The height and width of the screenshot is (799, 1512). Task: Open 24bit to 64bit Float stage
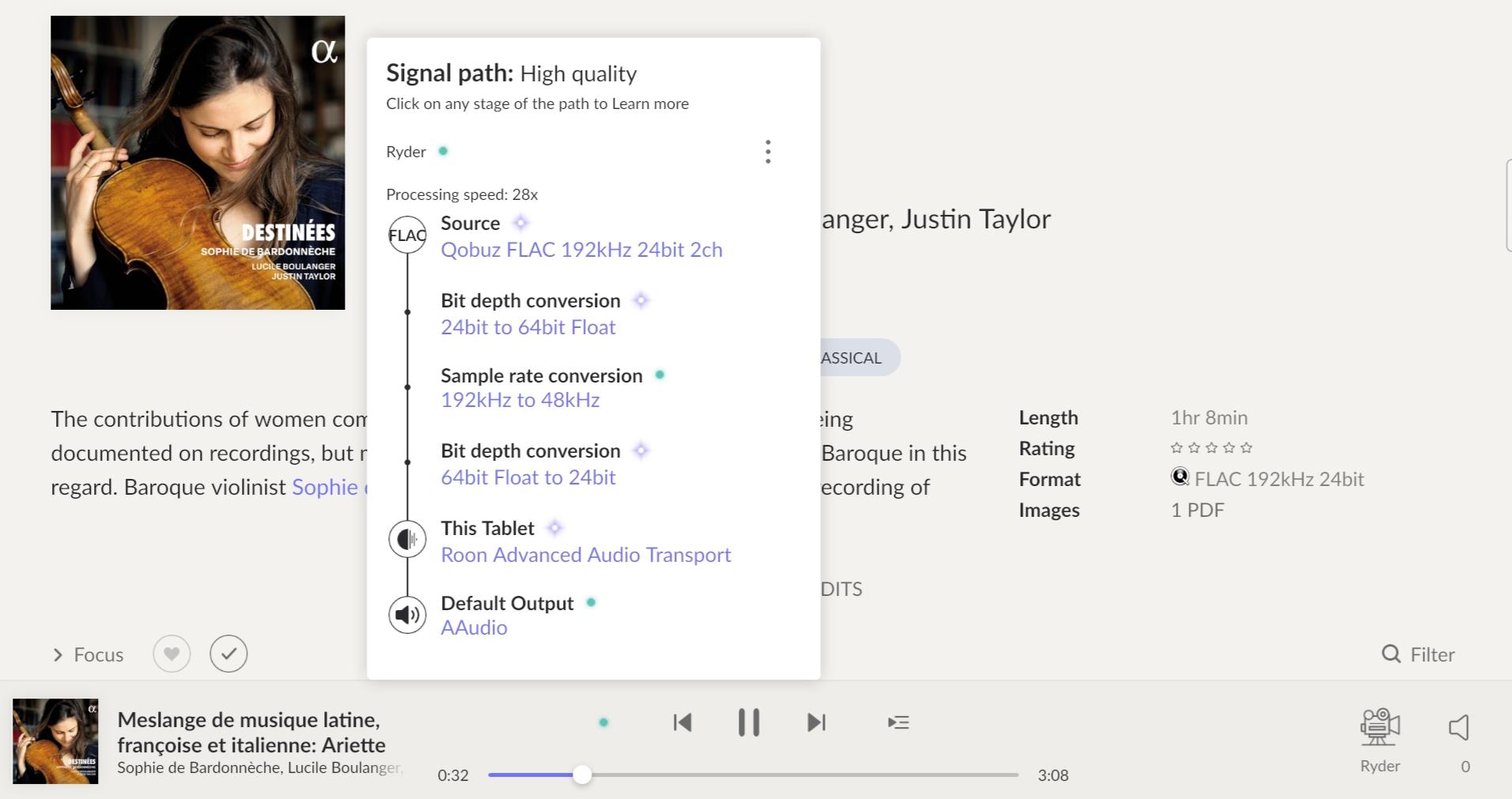(527, 327)
